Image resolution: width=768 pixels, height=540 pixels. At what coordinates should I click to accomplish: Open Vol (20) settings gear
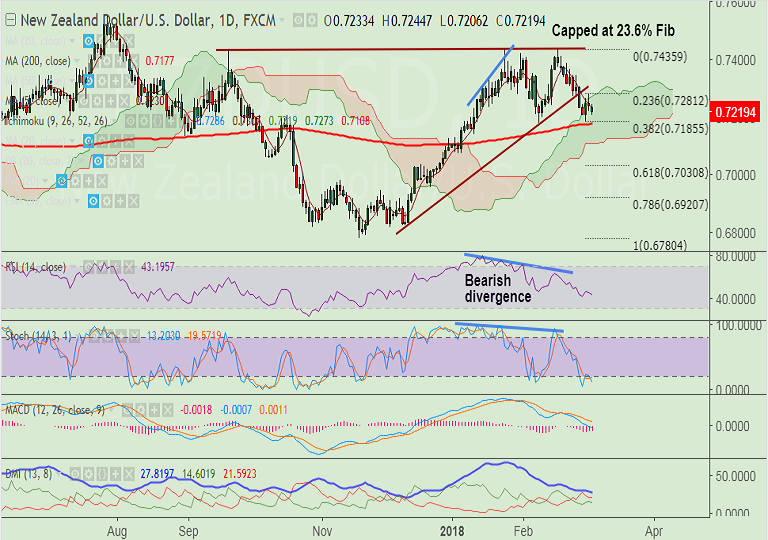tap(75, 181)
